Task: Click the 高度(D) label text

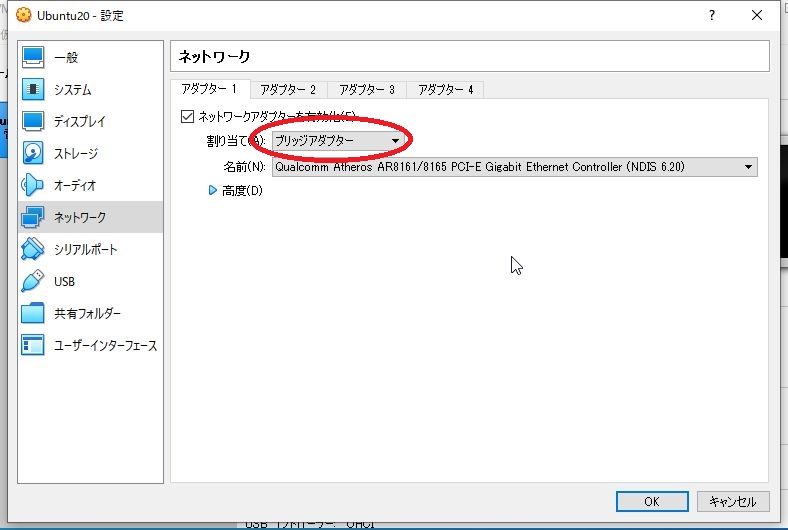Action: point(242,191)
